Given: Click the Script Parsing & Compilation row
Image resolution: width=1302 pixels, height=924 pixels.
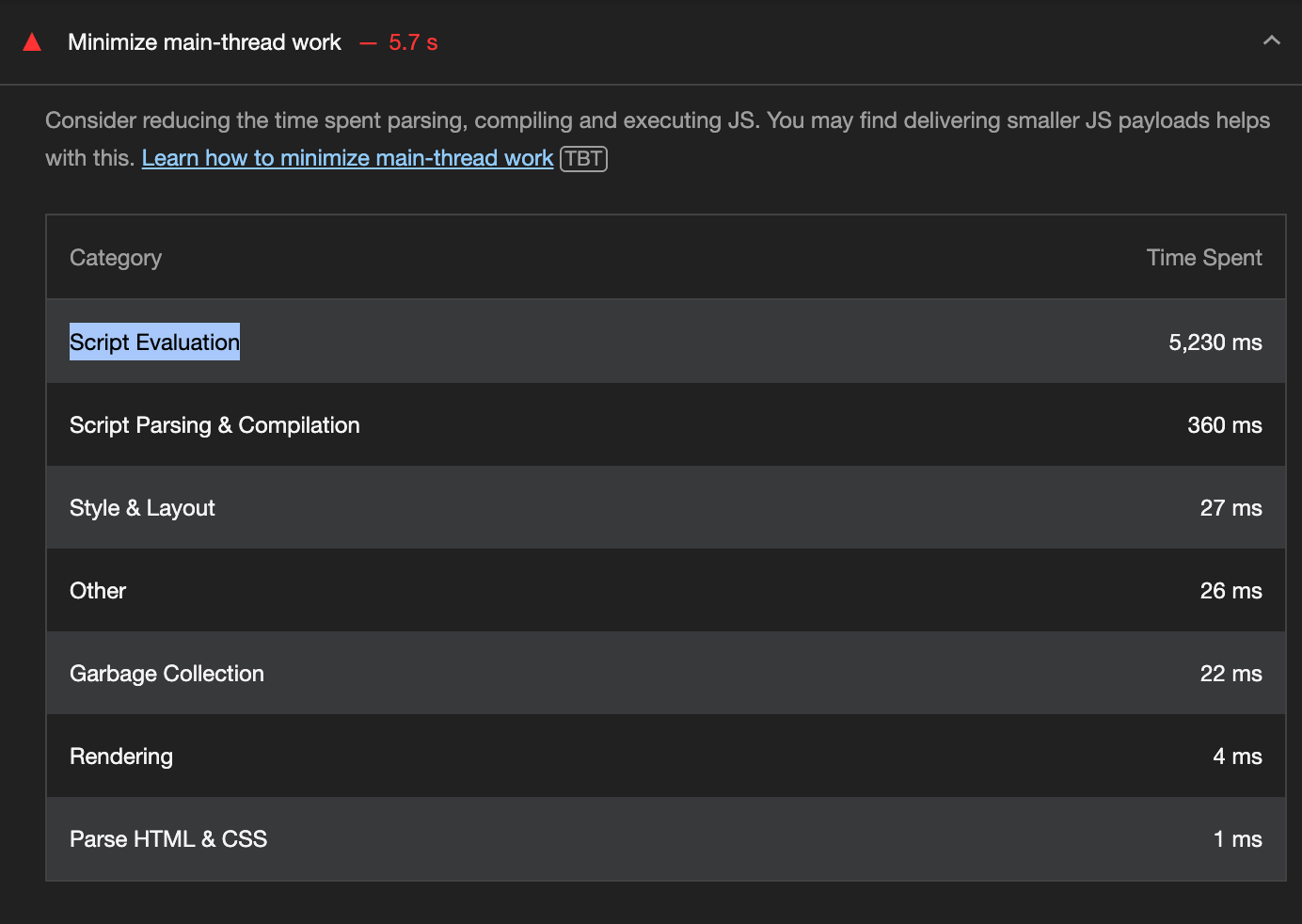Looking at the screenshot, I should [x=214, y=425].
